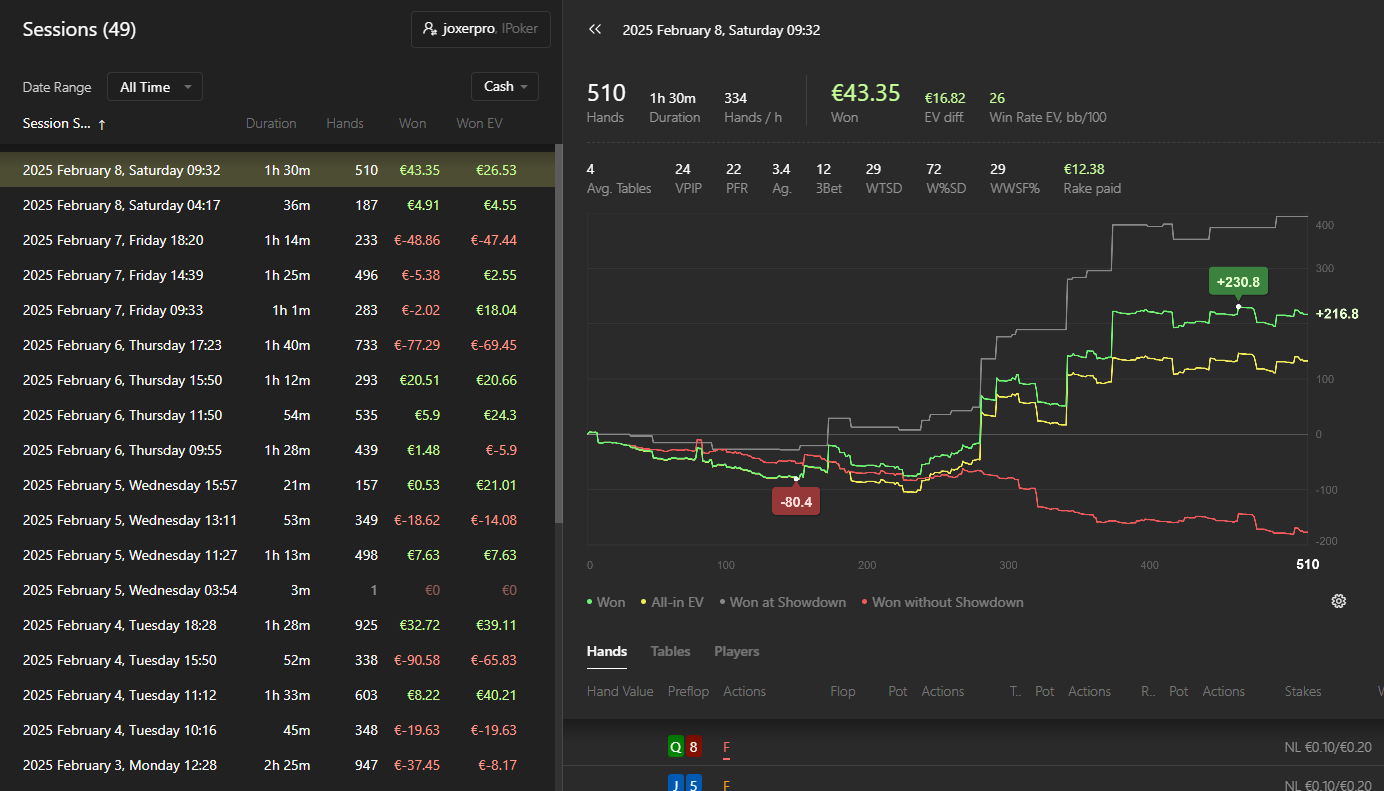Image resolution: width=1384 pixels, height=791 pixels.
Task: Click the Sessions (49) heading
Action: click(x=79, y=30)
